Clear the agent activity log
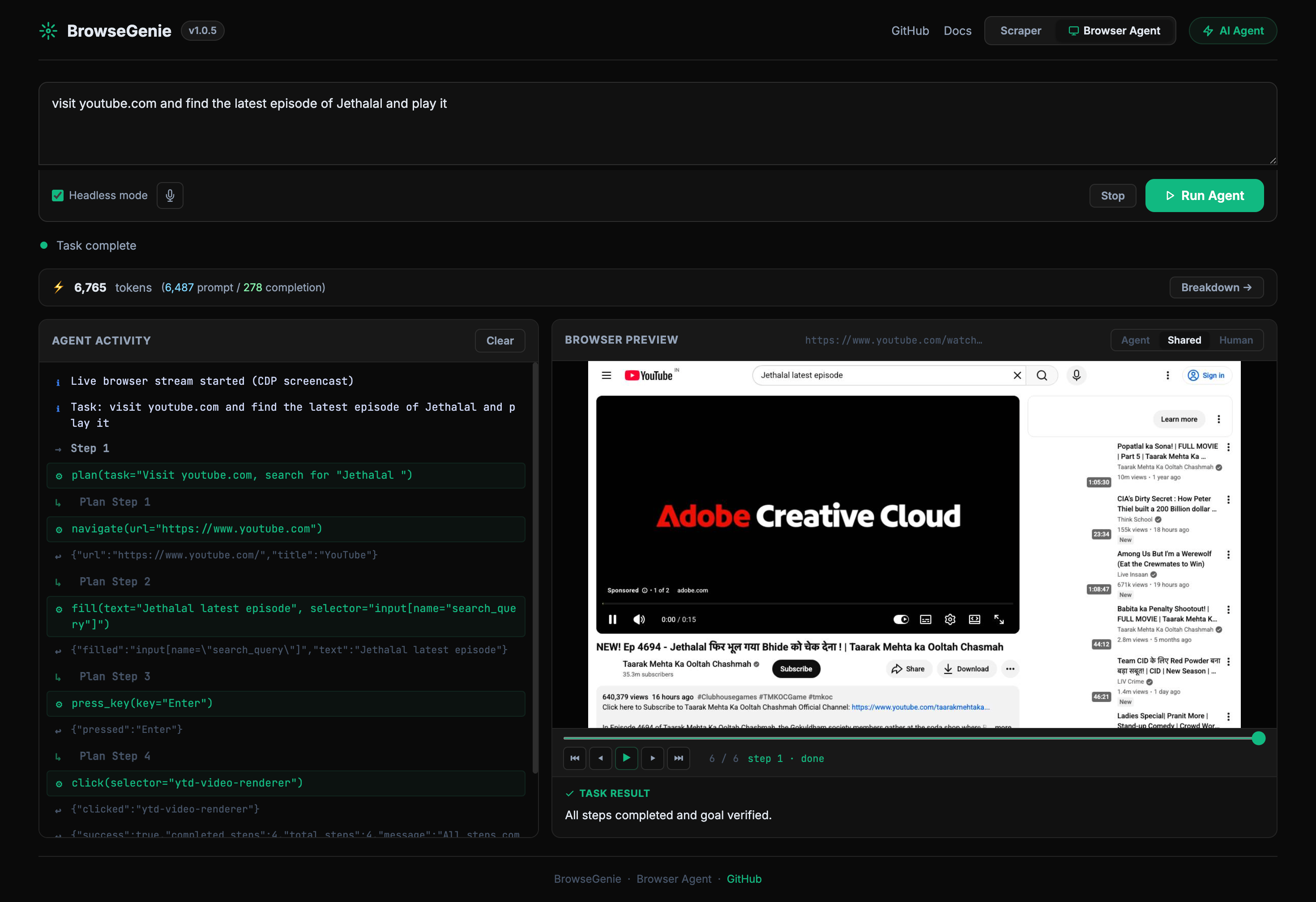This screenshot has width=1316, height=902. (x=500, y=340)
